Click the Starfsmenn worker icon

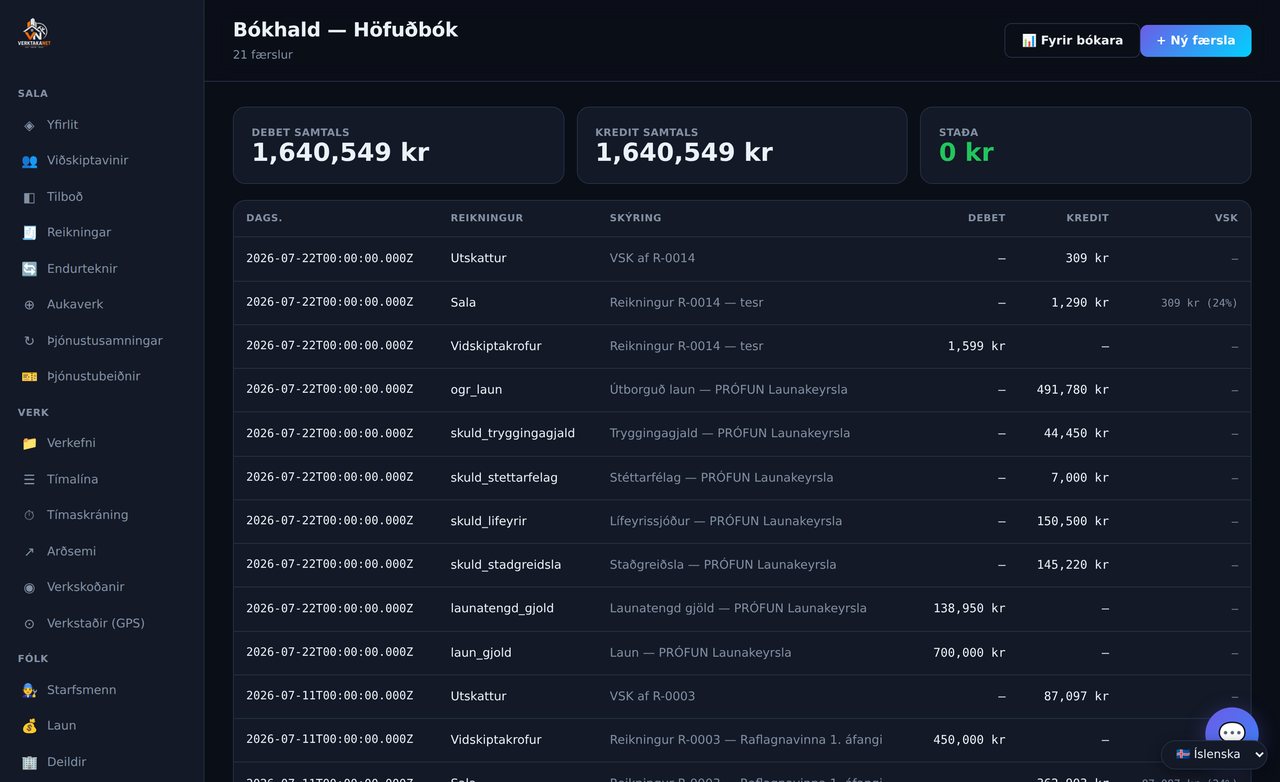point(29,690)
